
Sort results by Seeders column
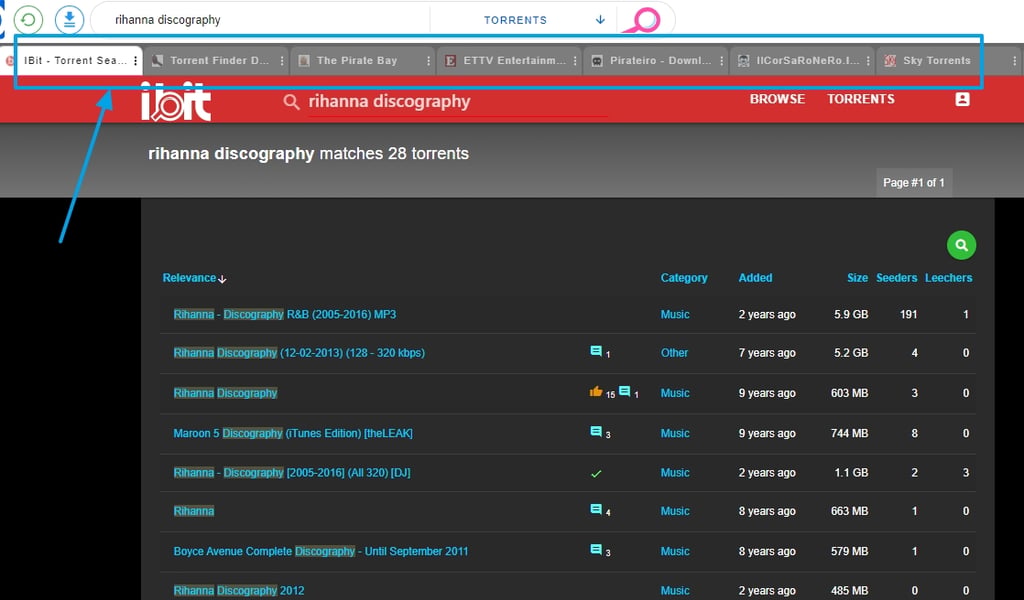coord(896,278)
